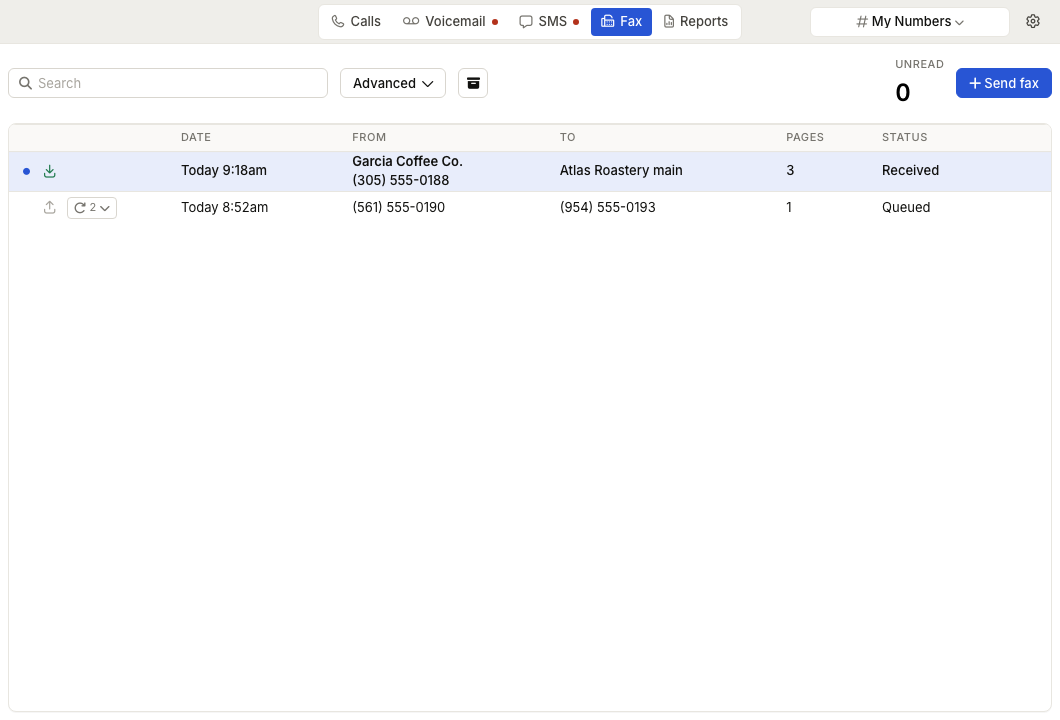The image size is (1060, 720).
Task: Click the blue unread dot on Garcia Coffee row
Action: [26, 171]
